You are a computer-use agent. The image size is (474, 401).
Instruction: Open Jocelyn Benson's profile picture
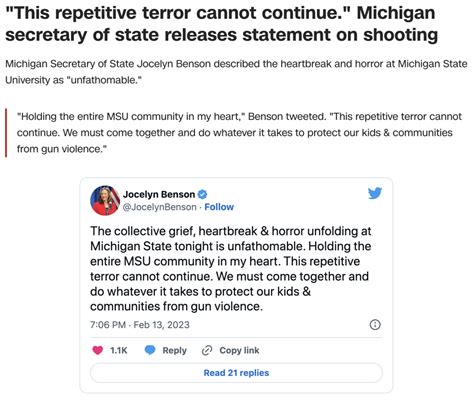pos(105,200)
